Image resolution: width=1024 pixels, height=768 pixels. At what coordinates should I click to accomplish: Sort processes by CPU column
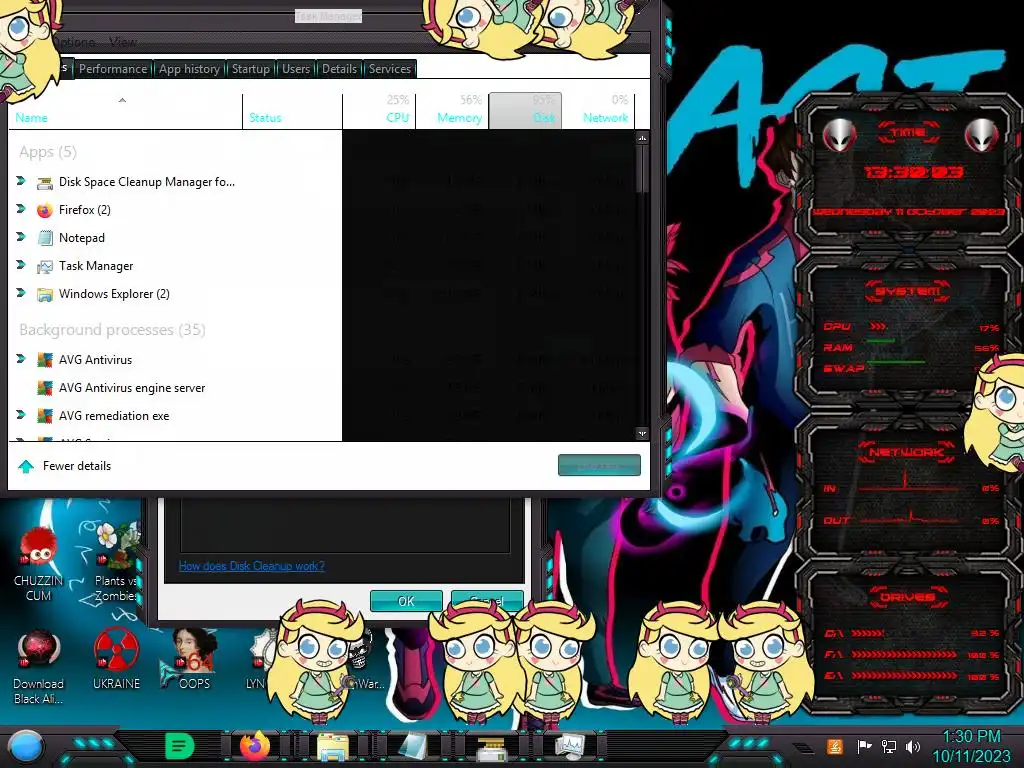click(x=379, y=110)
